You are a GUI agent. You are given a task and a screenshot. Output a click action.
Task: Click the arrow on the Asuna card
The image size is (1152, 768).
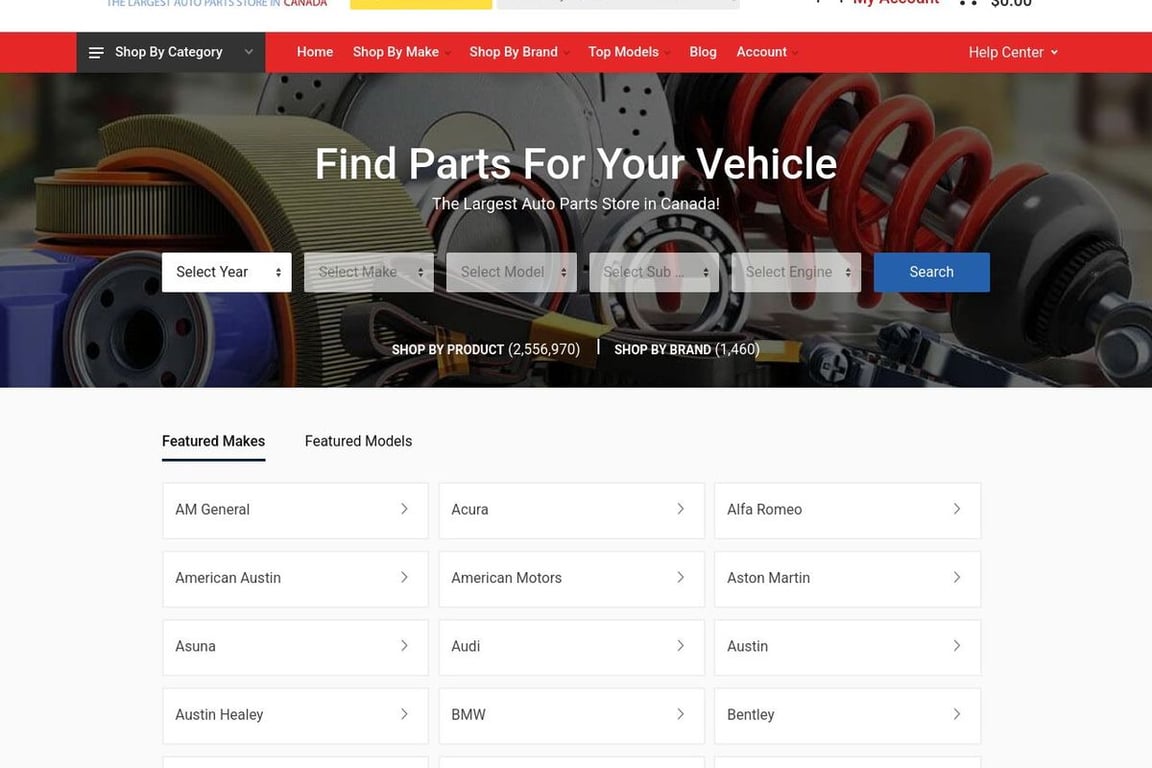point(404,646)
